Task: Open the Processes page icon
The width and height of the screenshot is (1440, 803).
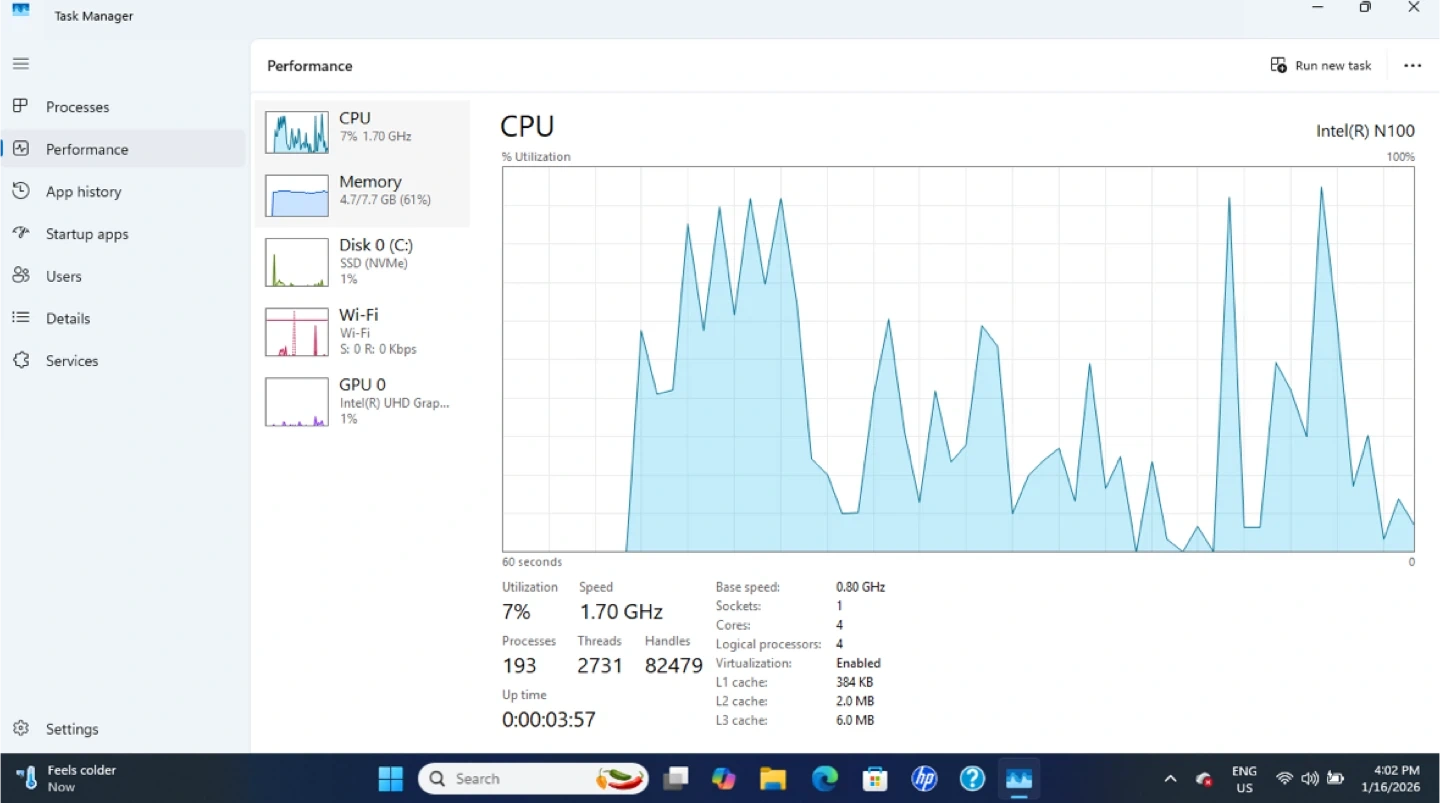Action: pyautogui.click(x=20, y=106)
